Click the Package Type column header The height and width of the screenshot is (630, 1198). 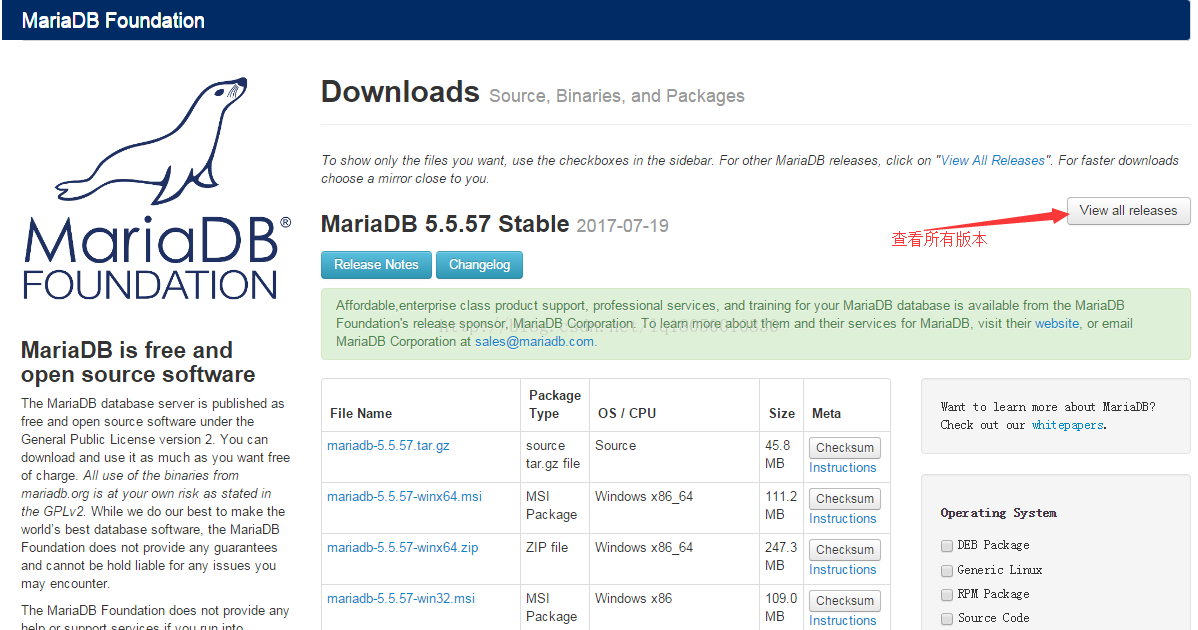[x=555, y=405]
